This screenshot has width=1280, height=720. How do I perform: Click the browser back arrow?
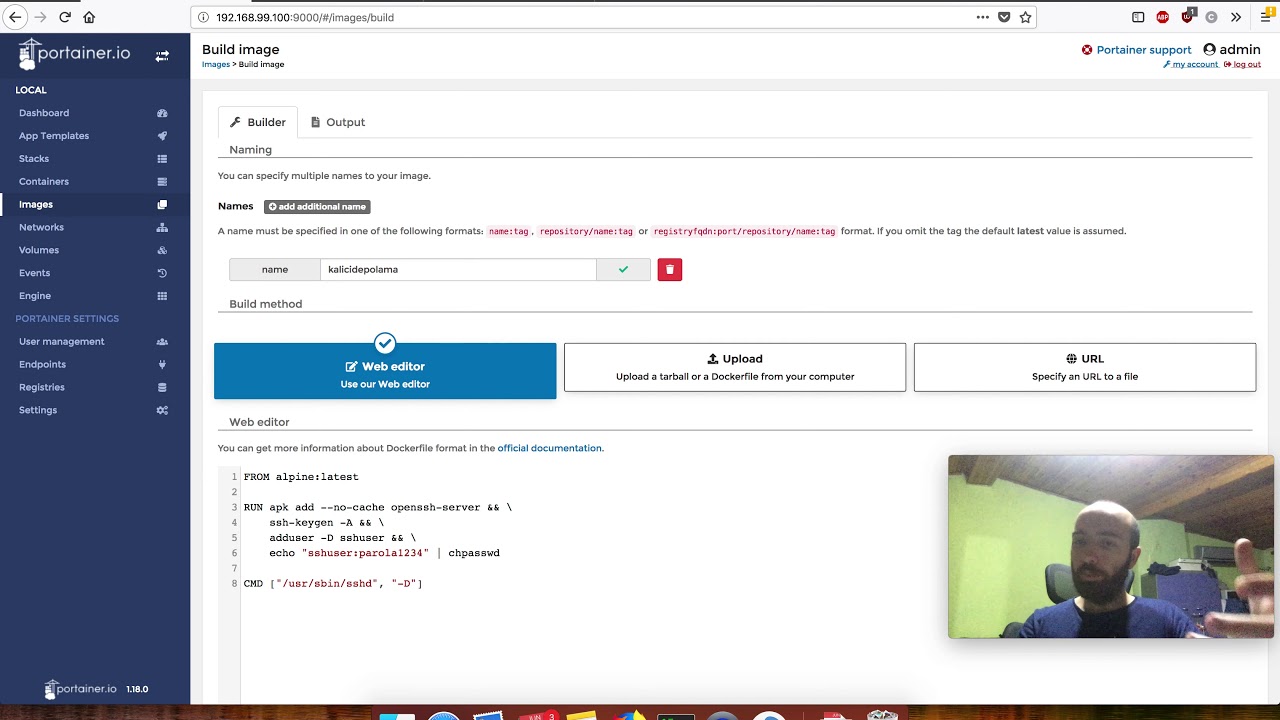click(x=15, y=17)
